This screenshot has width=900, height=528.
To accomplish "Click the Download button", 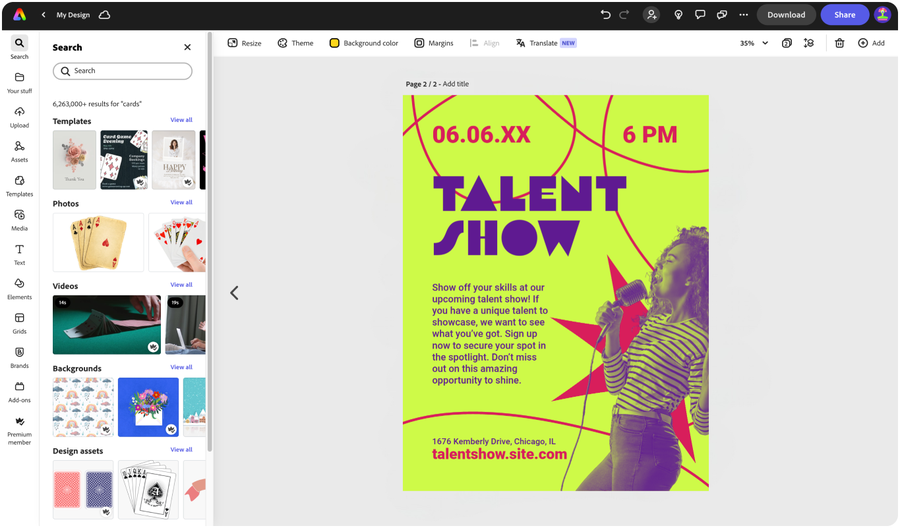I will [786, 15].
